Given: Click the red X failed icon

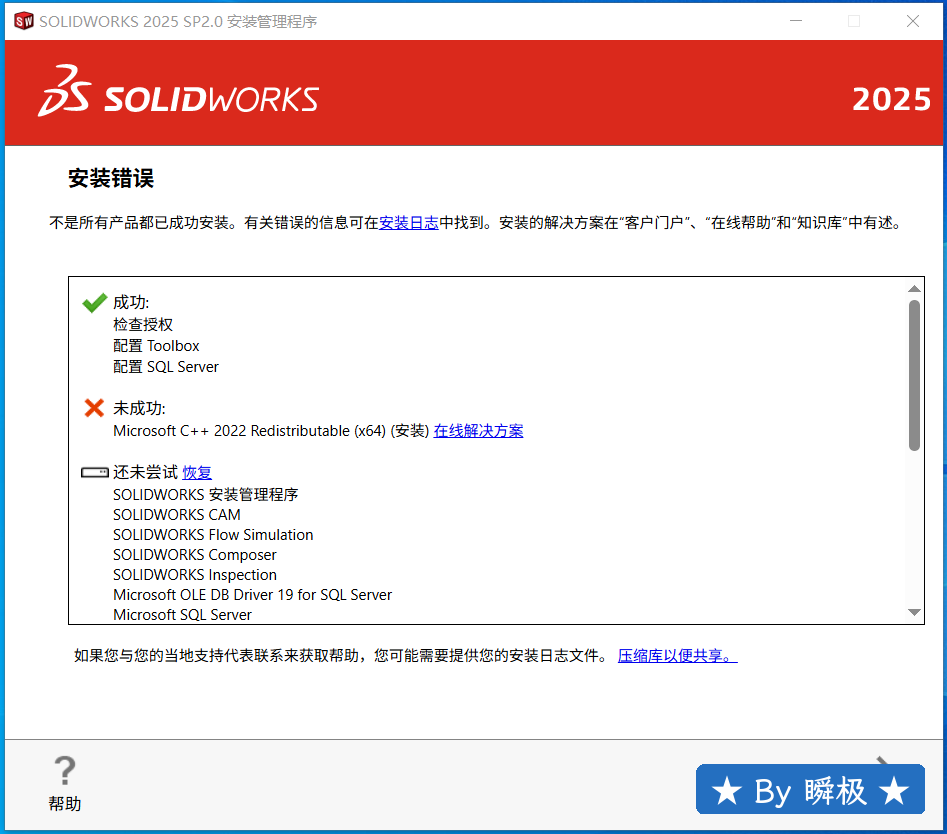Looking at the screenshot, I should (94, 408).
